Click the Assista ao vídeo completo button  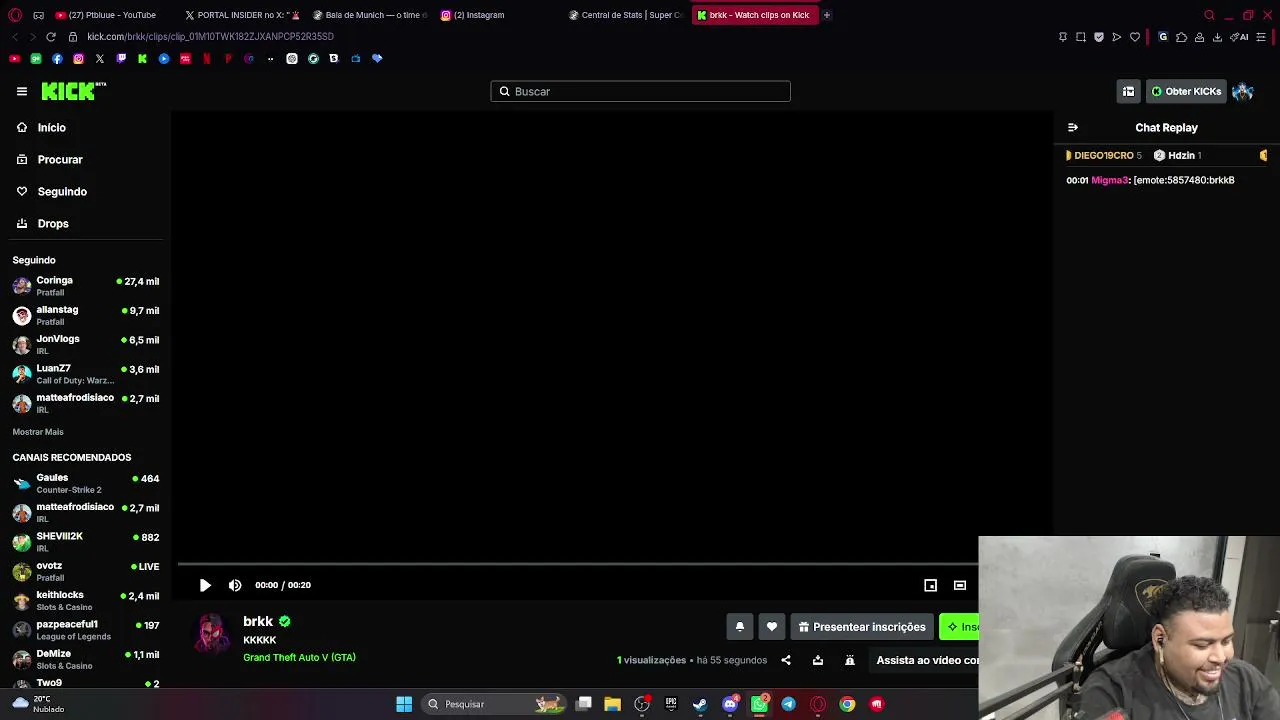925,660
